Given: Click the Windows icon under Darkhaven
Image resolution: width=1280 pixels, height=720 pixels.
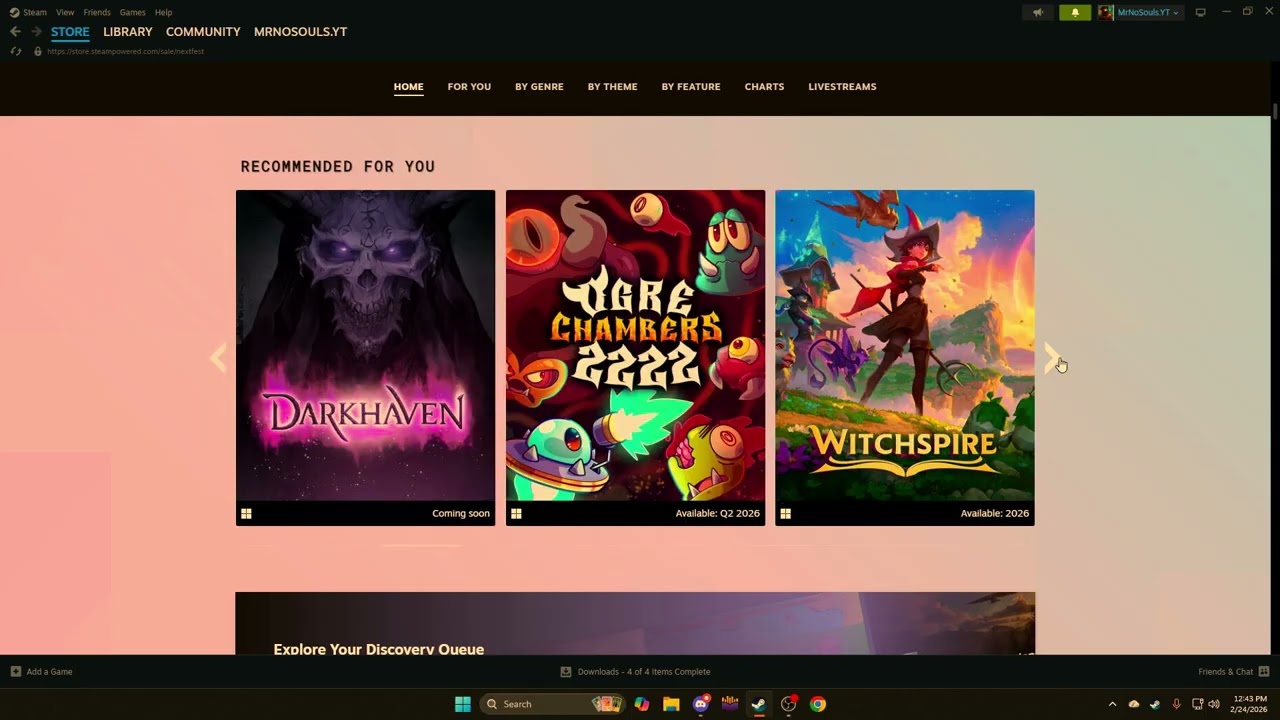Looking at the screenshot, I should [246, 514].
